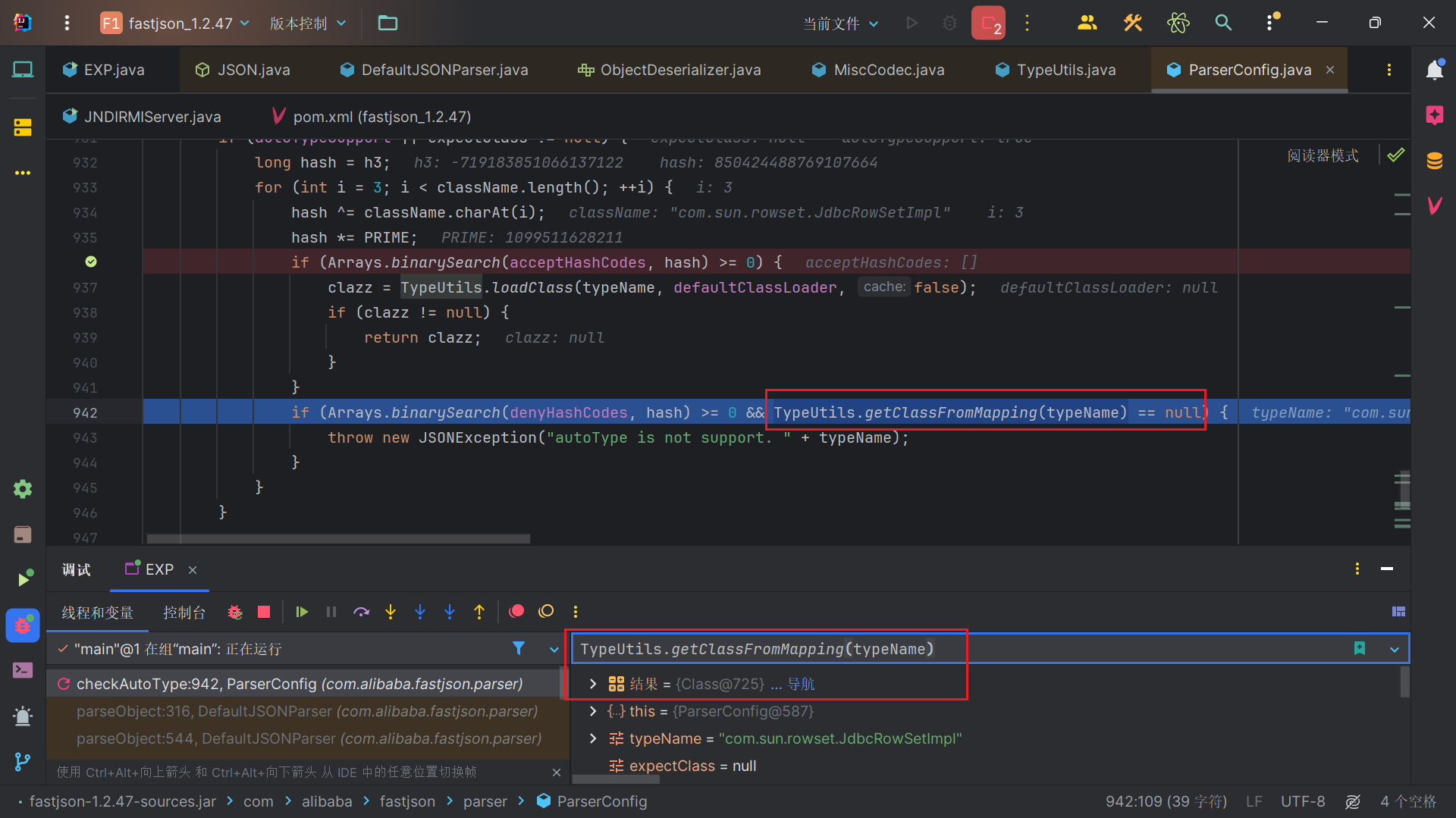1456x818 pixels.
Task: Open Notifications bell icon
Action: click(1434, 70)
